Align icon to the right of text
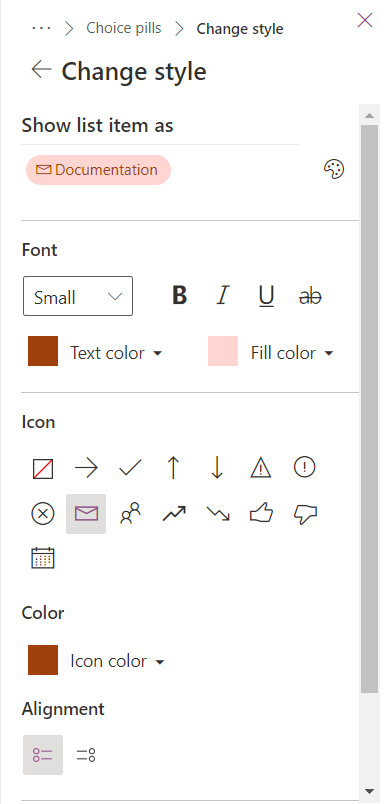Screen dimensions: 384x804 [86, 755]
